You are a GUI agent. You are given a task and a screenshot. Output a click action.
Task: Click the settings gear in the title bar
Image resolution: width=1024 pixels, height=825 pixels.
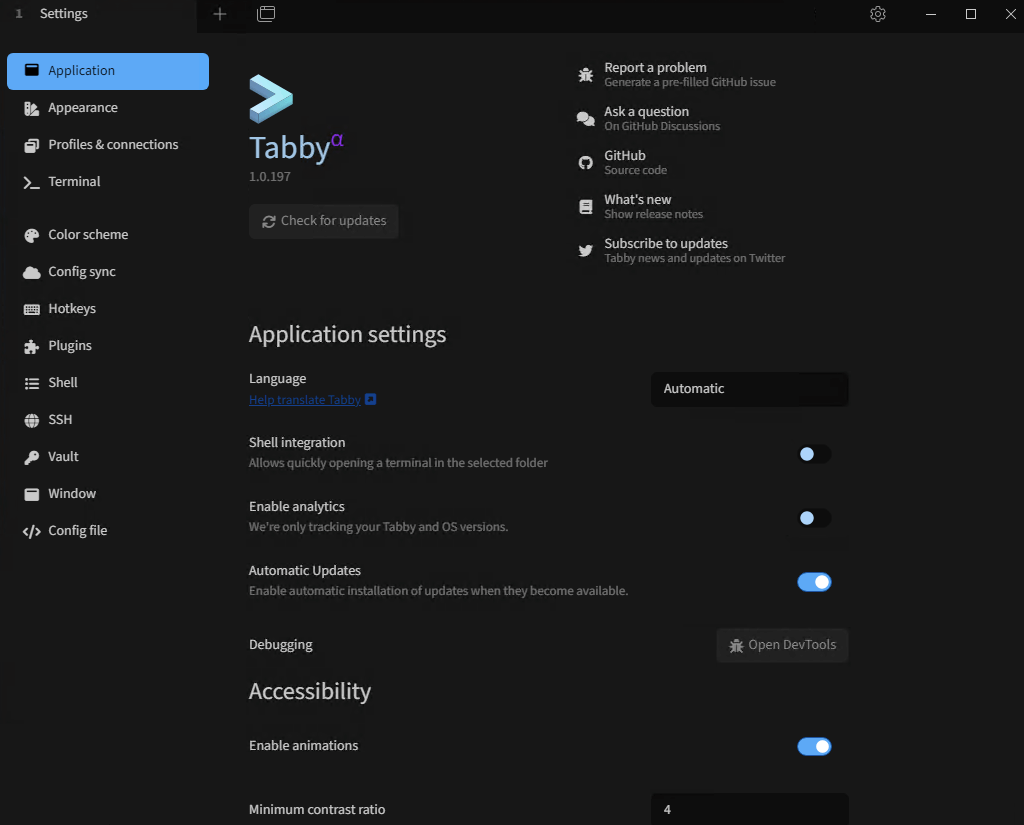point(878,14)
